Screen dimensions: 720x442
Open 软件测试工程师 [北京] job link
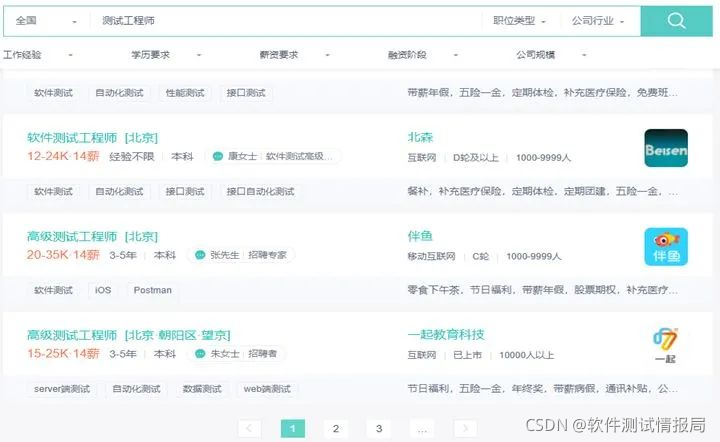(92, 138)
